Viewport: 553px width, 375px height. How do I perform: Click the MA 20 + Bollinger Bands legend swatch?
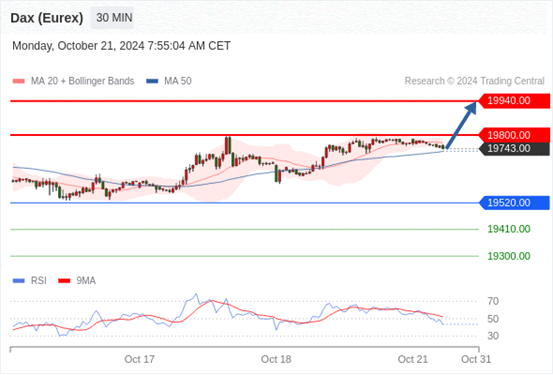[19, 81]
